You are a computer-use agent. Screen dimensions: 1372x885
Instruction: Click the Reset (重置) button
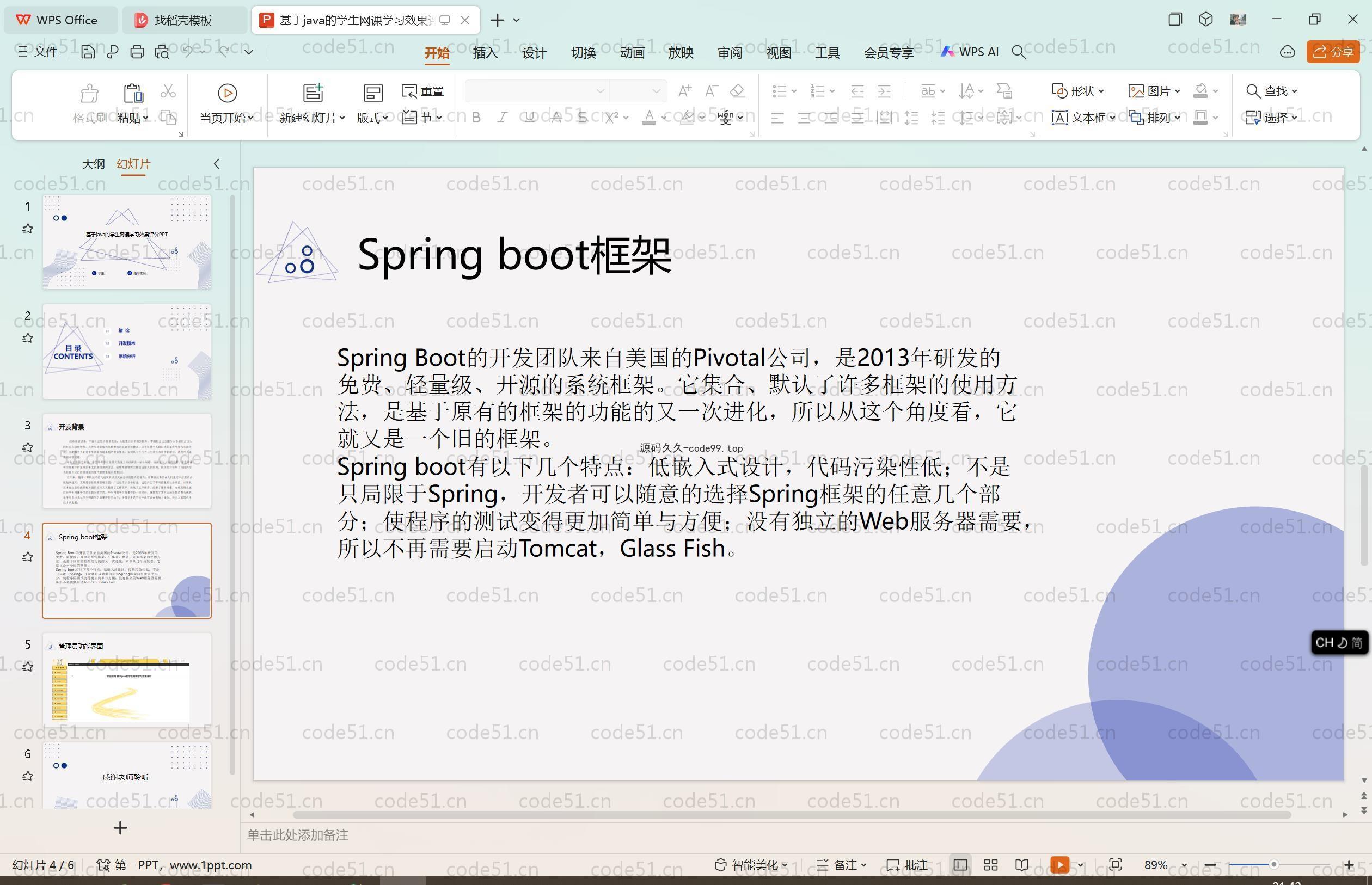click(422, 91)
